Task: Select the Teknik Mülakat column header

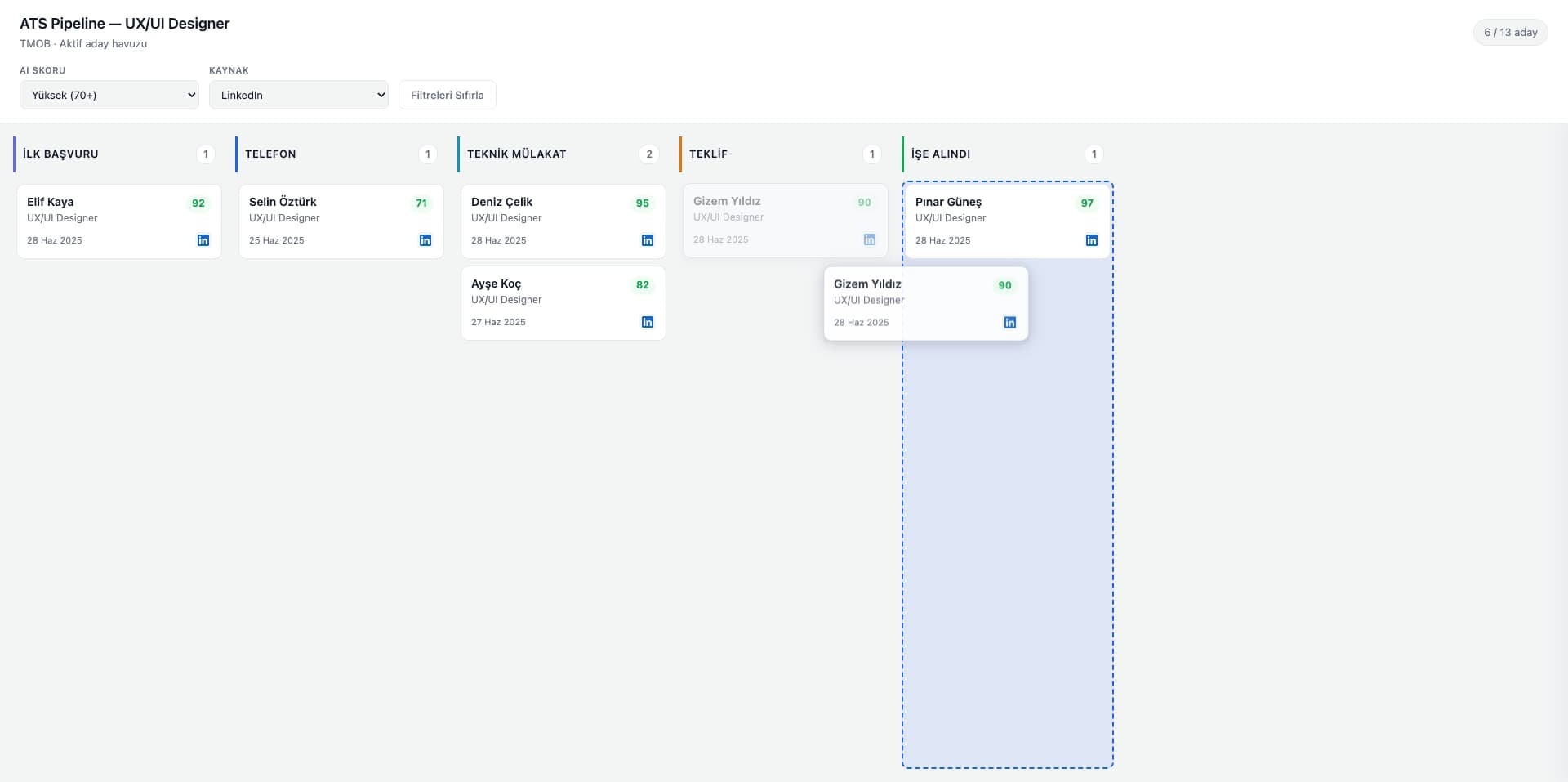Action: pos(516,154)
